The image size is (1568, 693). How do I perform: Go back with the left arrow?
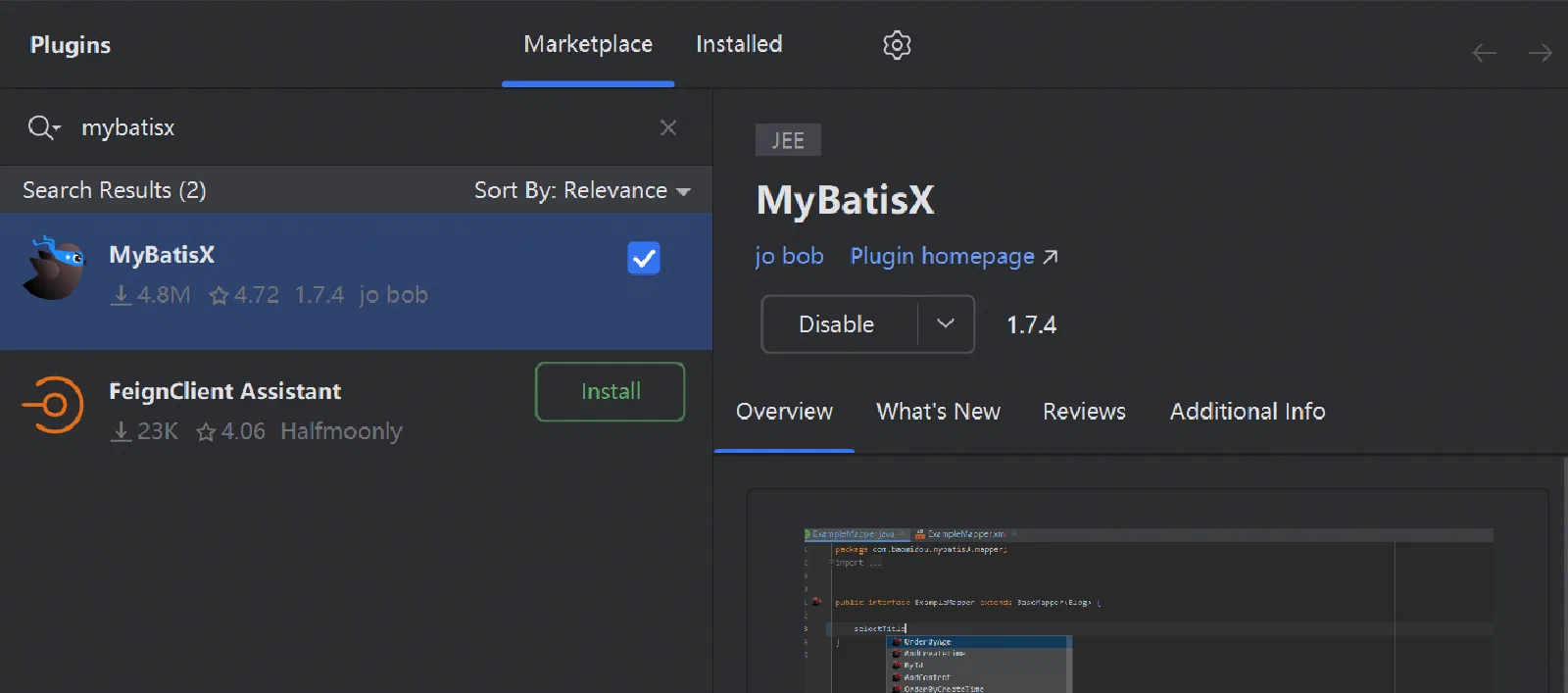1485,53
